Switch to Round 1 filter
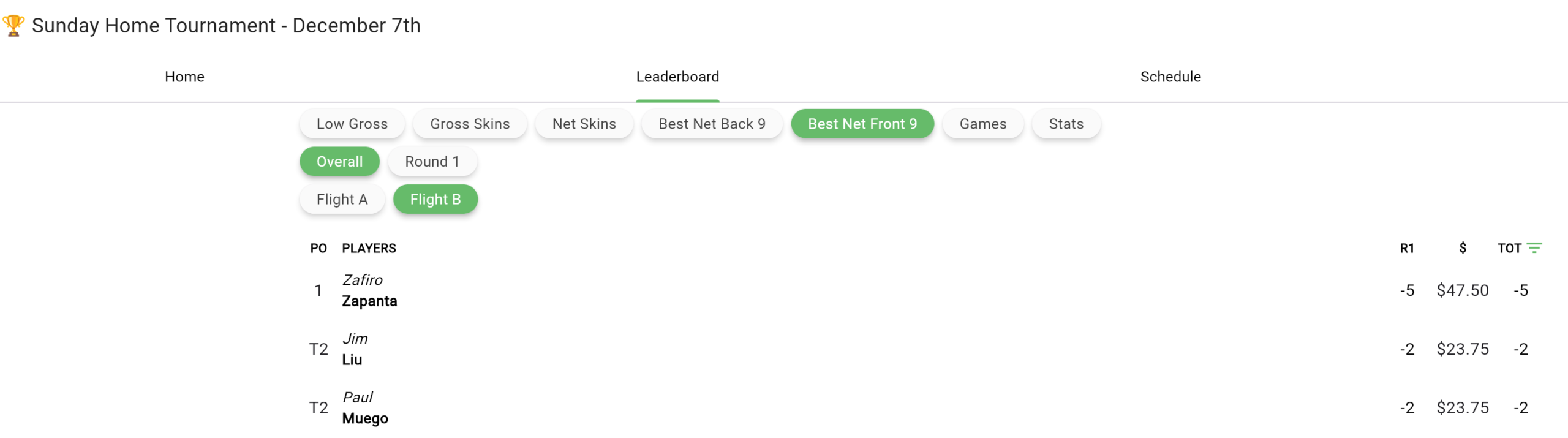This screenshot has height=438, width=1568. 432,162
